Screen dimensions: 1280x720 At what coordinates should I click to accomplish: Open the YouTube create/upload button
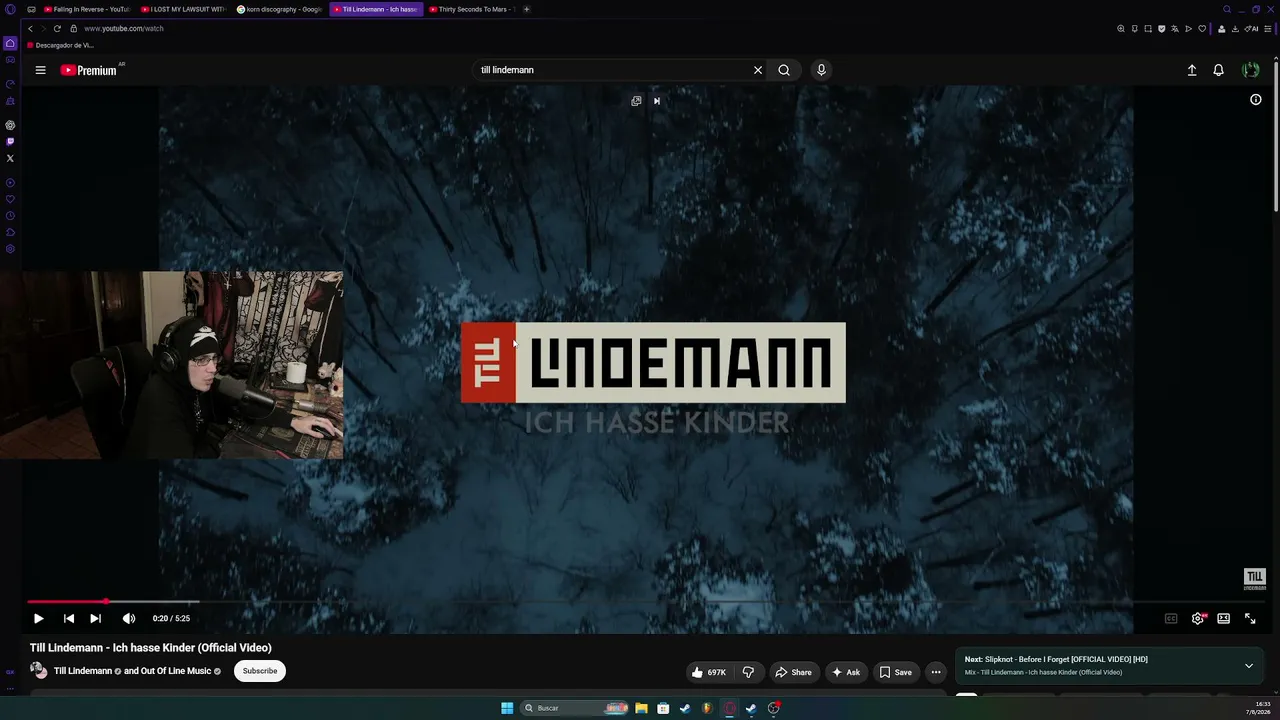tap(1192, 70)
